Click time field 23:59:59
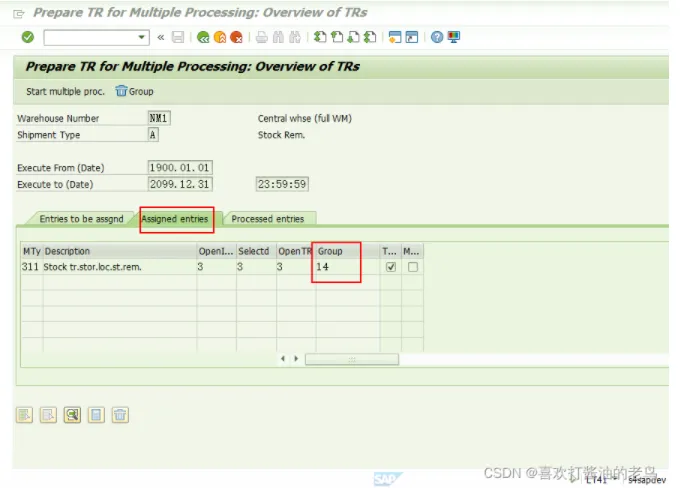 [282, 184]
